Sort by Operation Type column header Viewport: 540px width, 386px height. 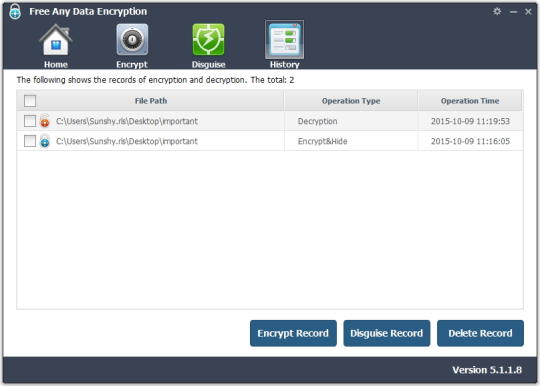click(351, 101)
